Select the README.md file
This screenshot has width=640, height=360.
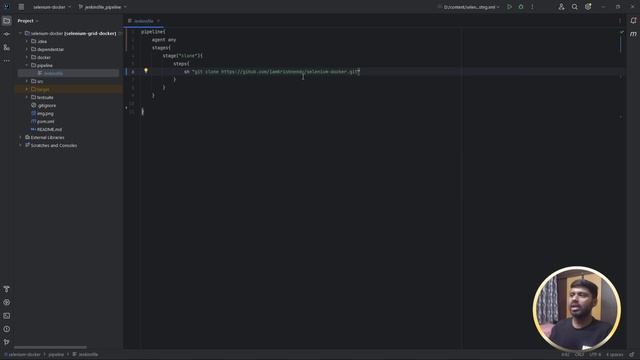(47, 129)
